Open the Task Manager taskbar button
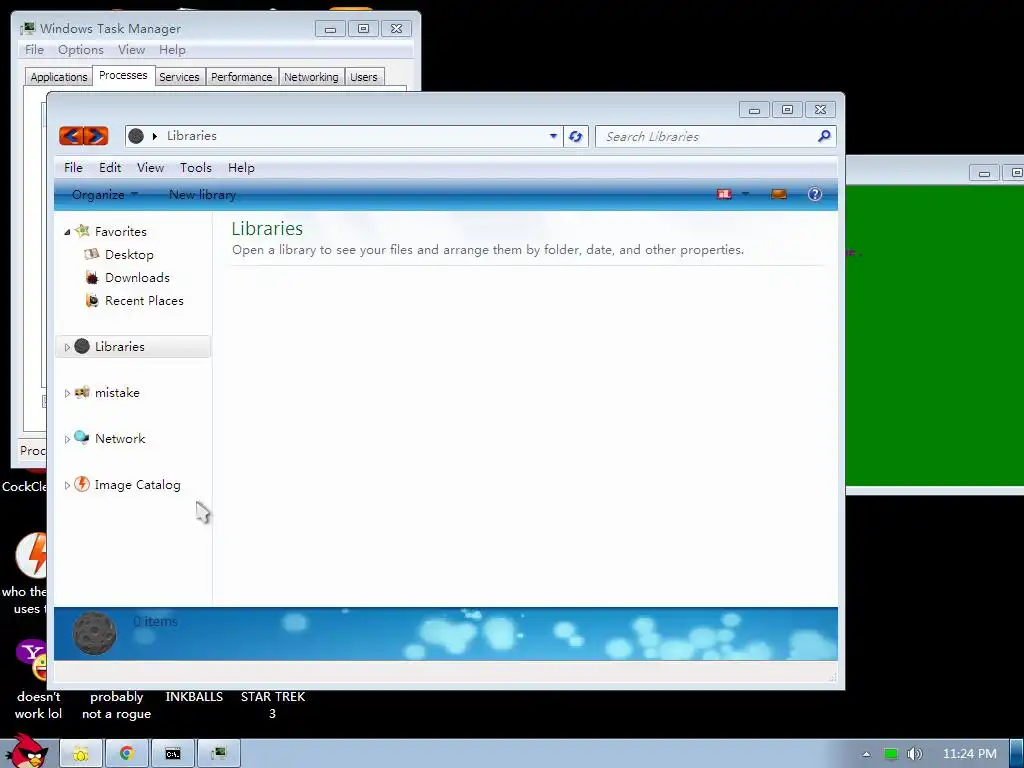 click(x=219, y=754)
